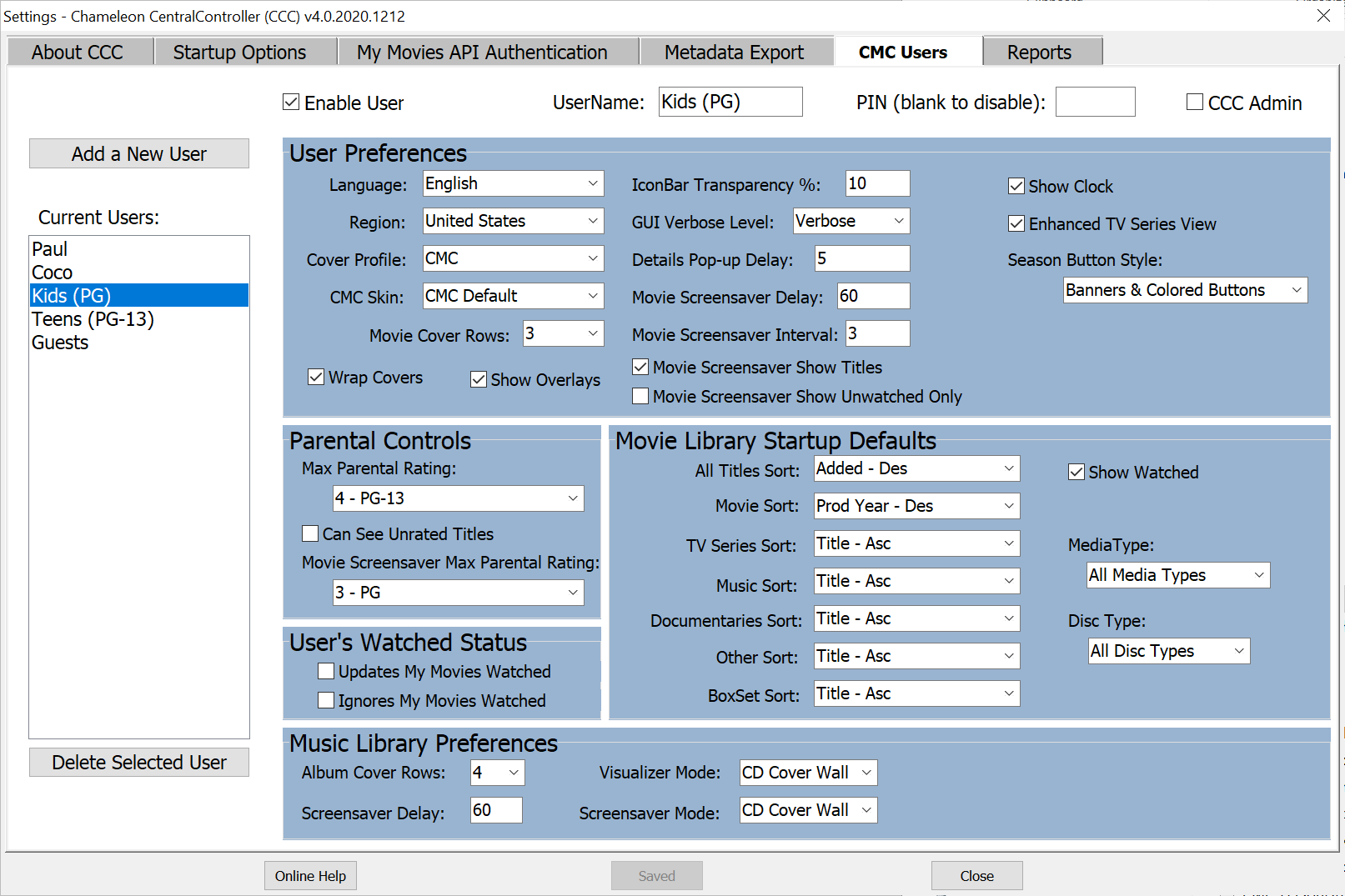The image size is (1345, 896).
Task: Select the Teens (PG-13) user
Action: click(x=138, y=319)
